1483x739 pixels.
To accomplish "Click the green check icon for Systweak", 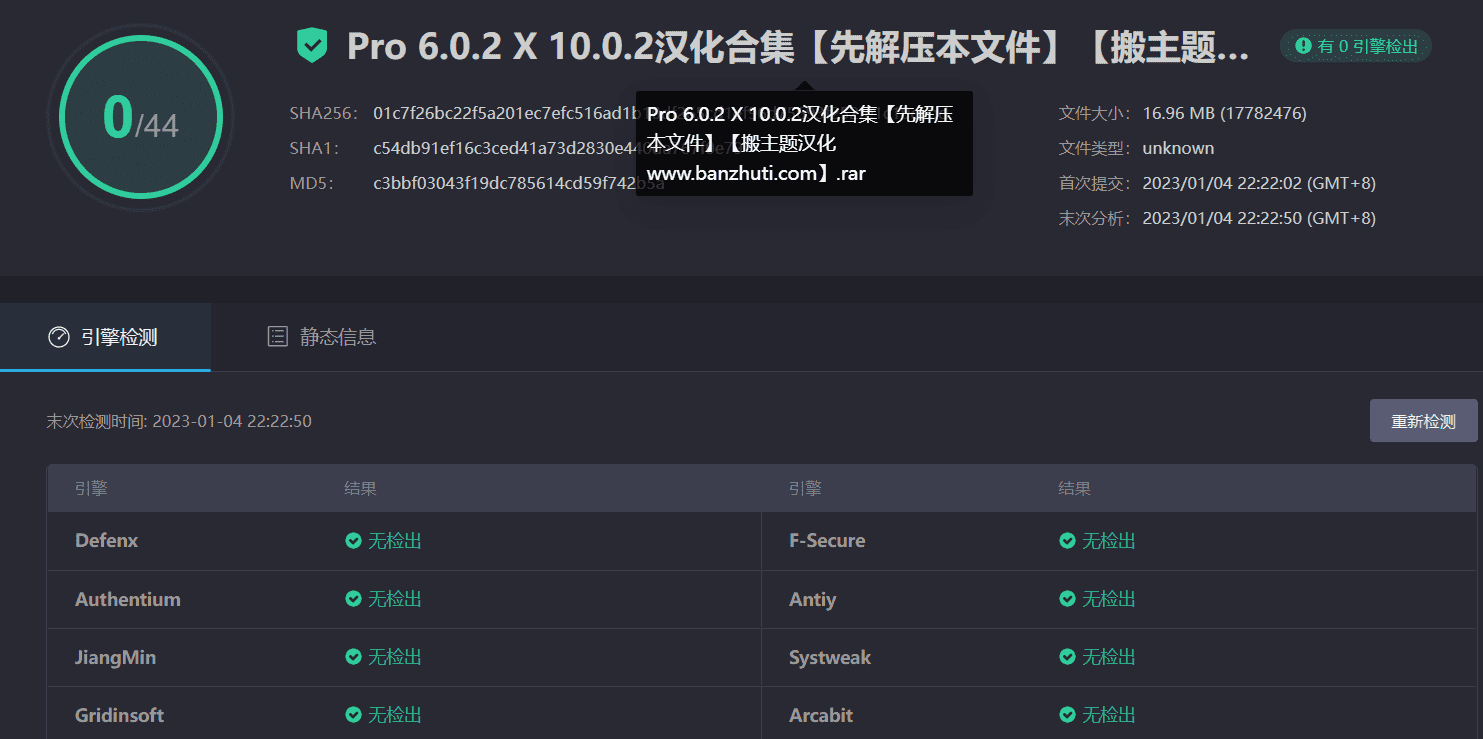I will click(x=1067, y=657).
